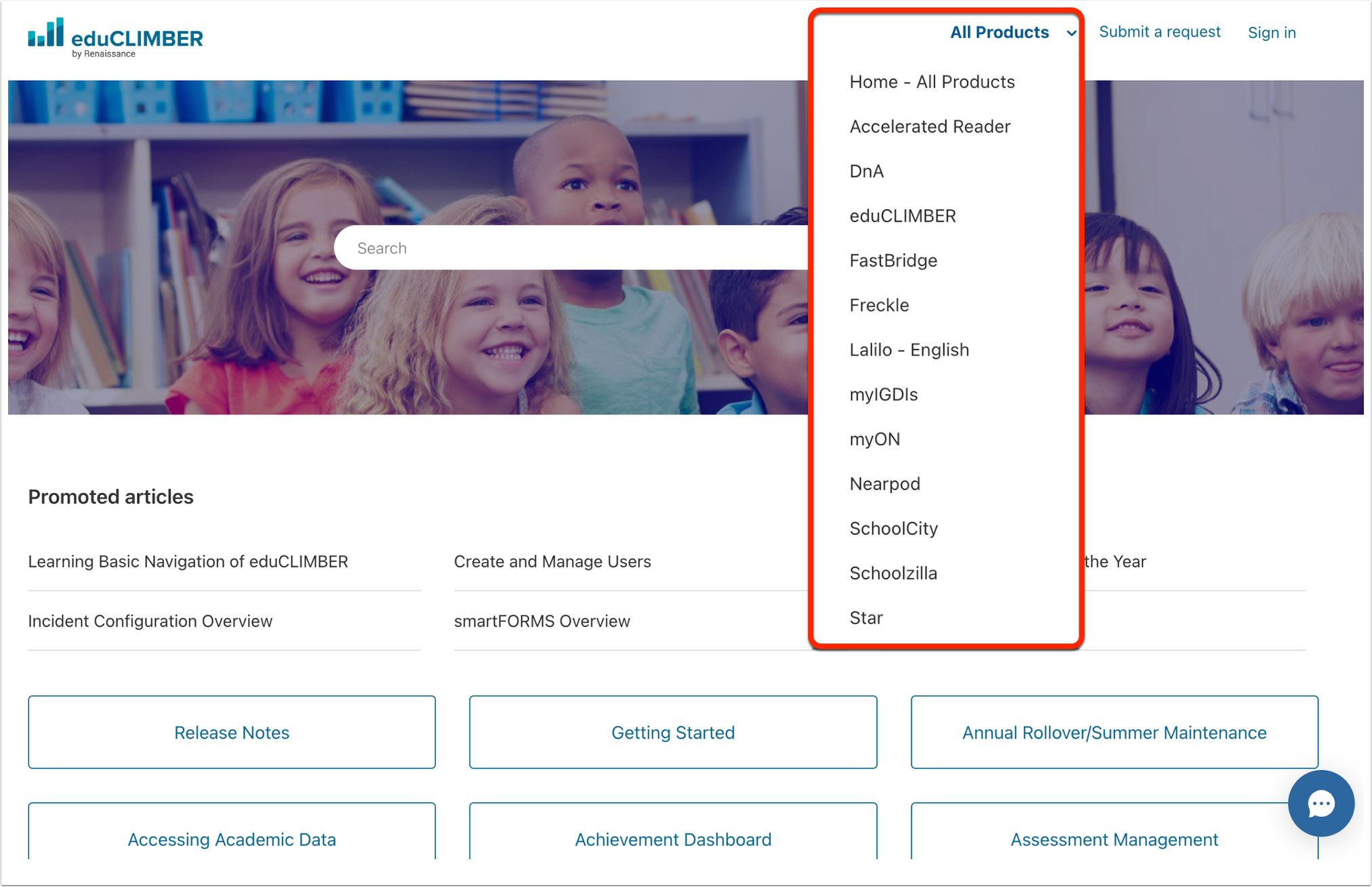
Task: Click the All Products chevron arrow
Action: tap(1071, 33)
